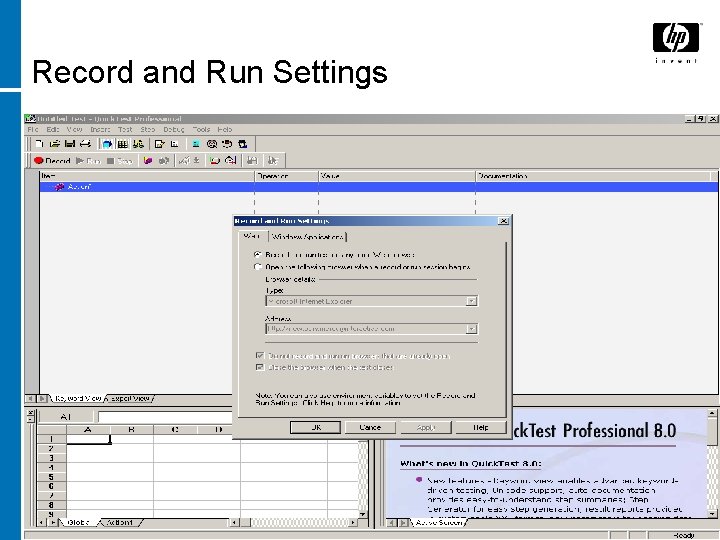Click the Print toolbar icon
Image resolution: width=720 pixels, height=540 pixels.
85,144
